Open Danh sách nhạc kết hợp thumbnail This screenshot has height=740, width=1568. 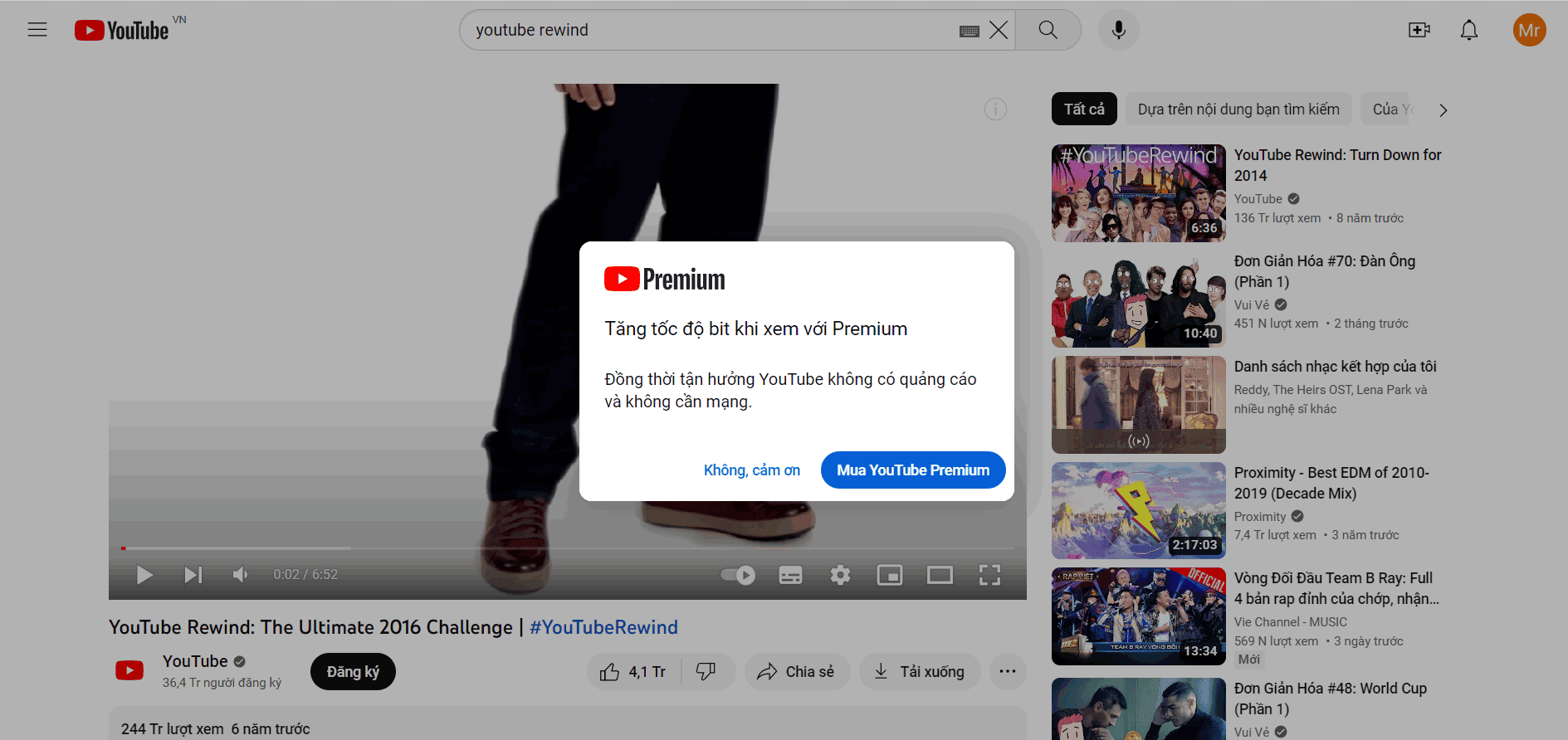1139,405
